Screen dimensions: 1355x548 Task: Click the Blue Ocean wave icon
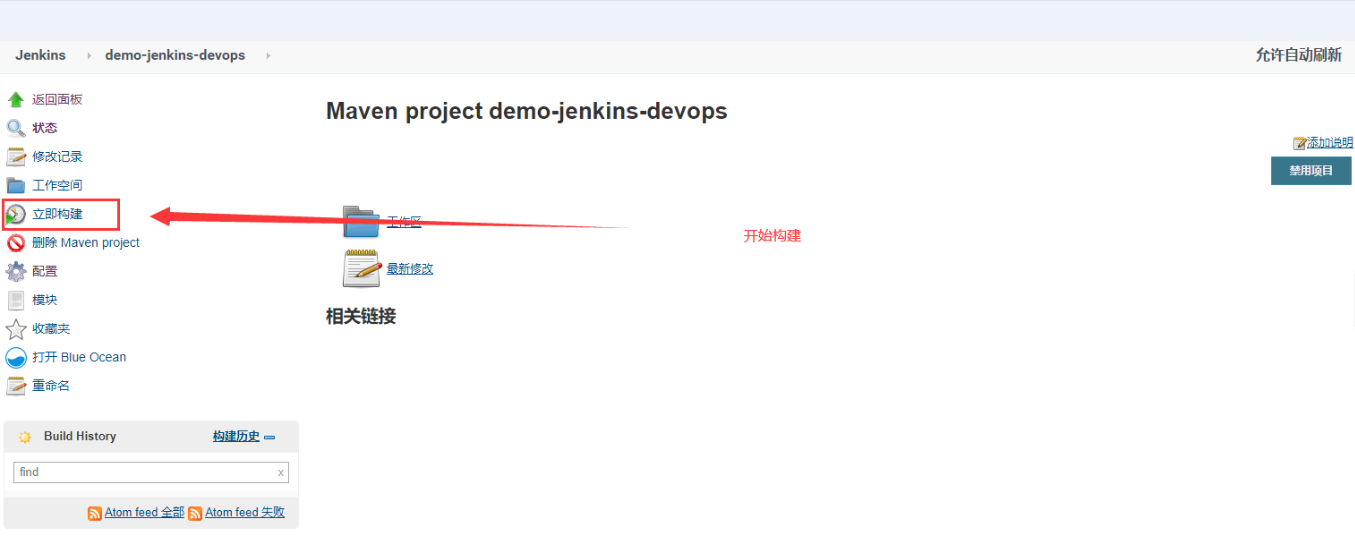click(x=16, y=357)
